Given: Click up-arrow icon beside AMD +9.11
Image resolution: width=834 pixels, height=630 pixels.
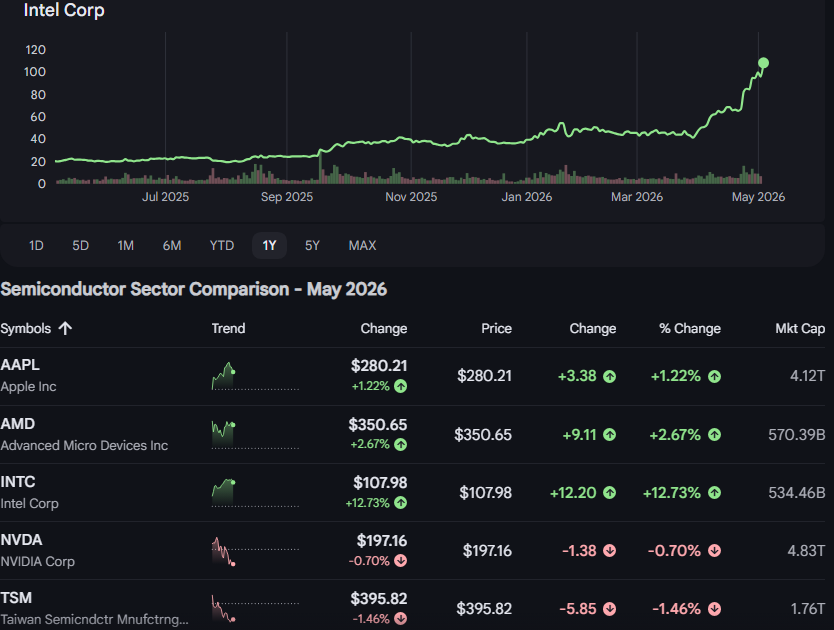Looking at the screenshot, I should click(x=610, y=435).
